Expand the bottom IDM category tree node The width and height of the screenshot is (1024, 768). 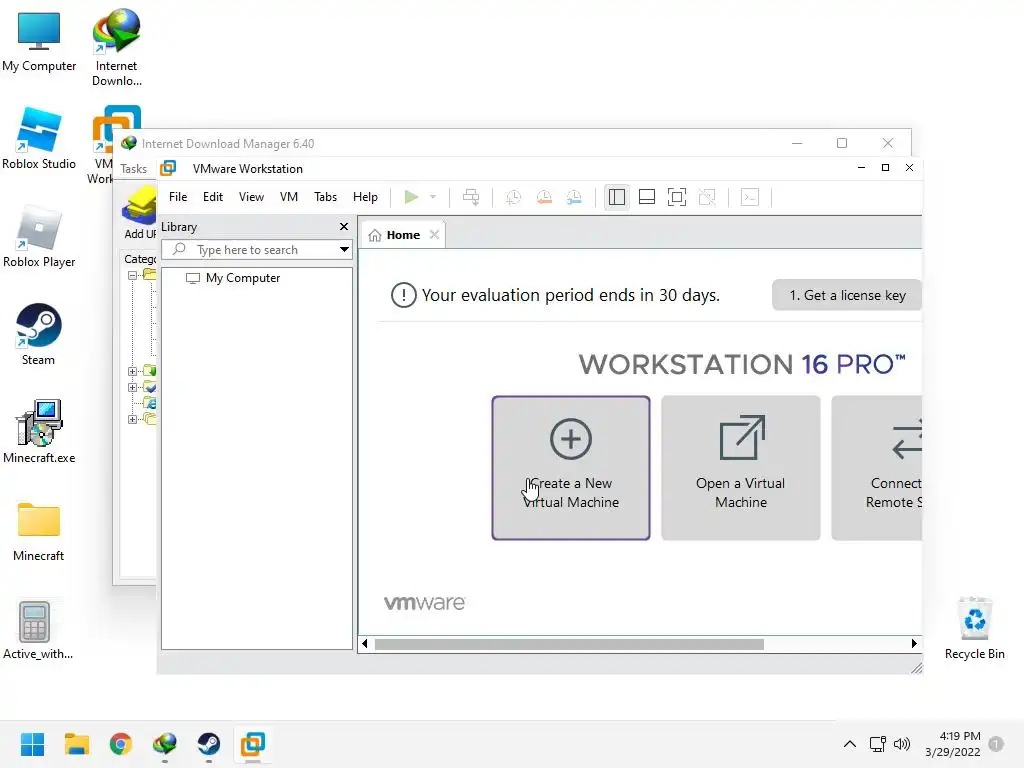(x=132, y=419)
